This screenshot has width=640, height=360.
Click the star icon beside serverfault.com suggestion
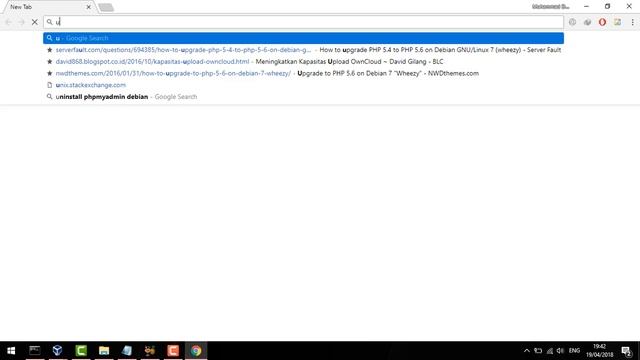(49, 50)
